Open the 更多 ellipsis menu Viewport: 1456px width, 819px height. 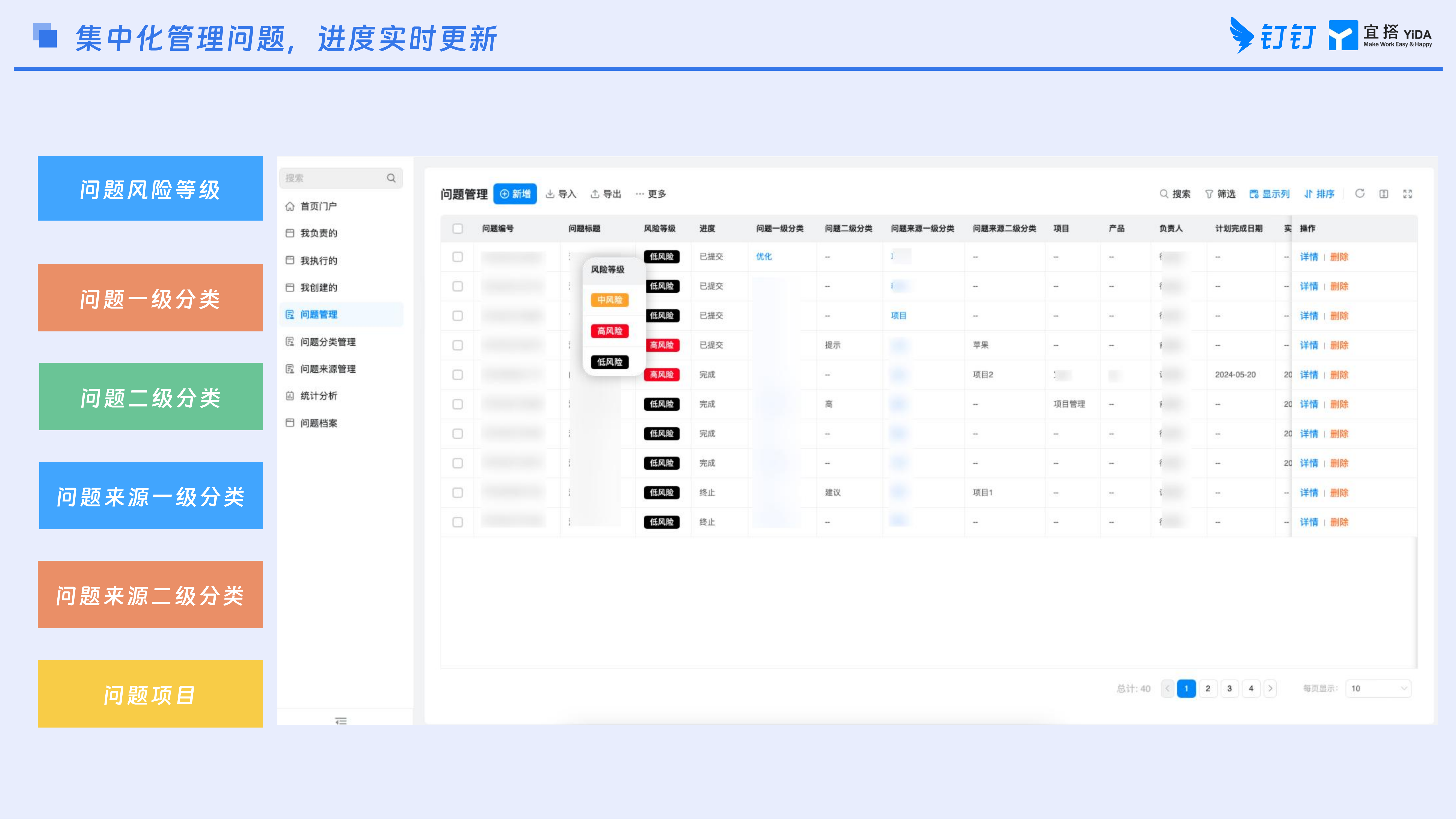(x=651, y=194)
